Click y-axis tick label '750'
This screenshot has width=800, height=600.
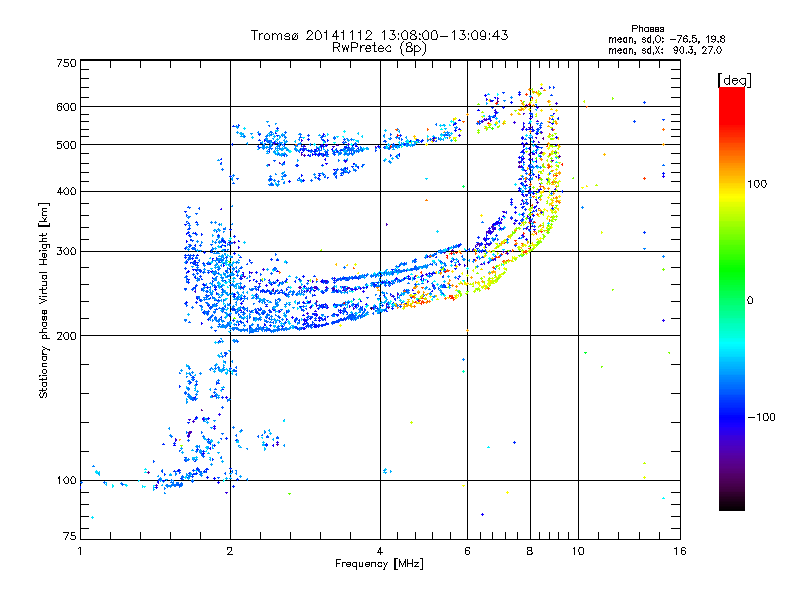point(66,63)
